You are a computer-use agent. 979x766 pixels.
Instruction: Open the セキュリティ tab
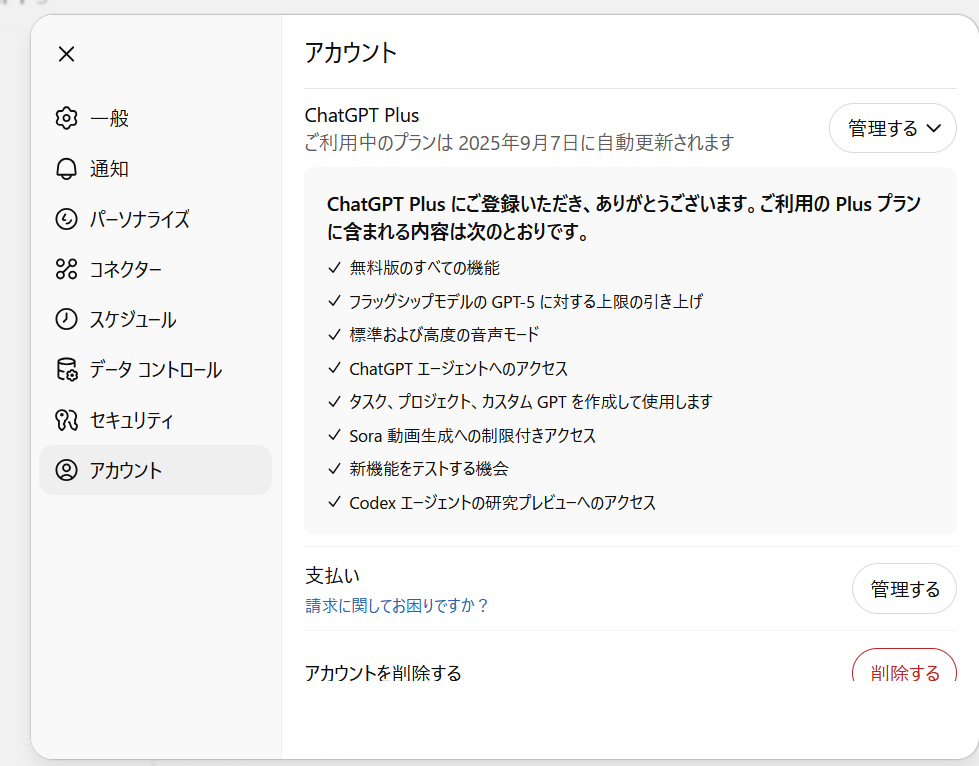coord(155,420)
